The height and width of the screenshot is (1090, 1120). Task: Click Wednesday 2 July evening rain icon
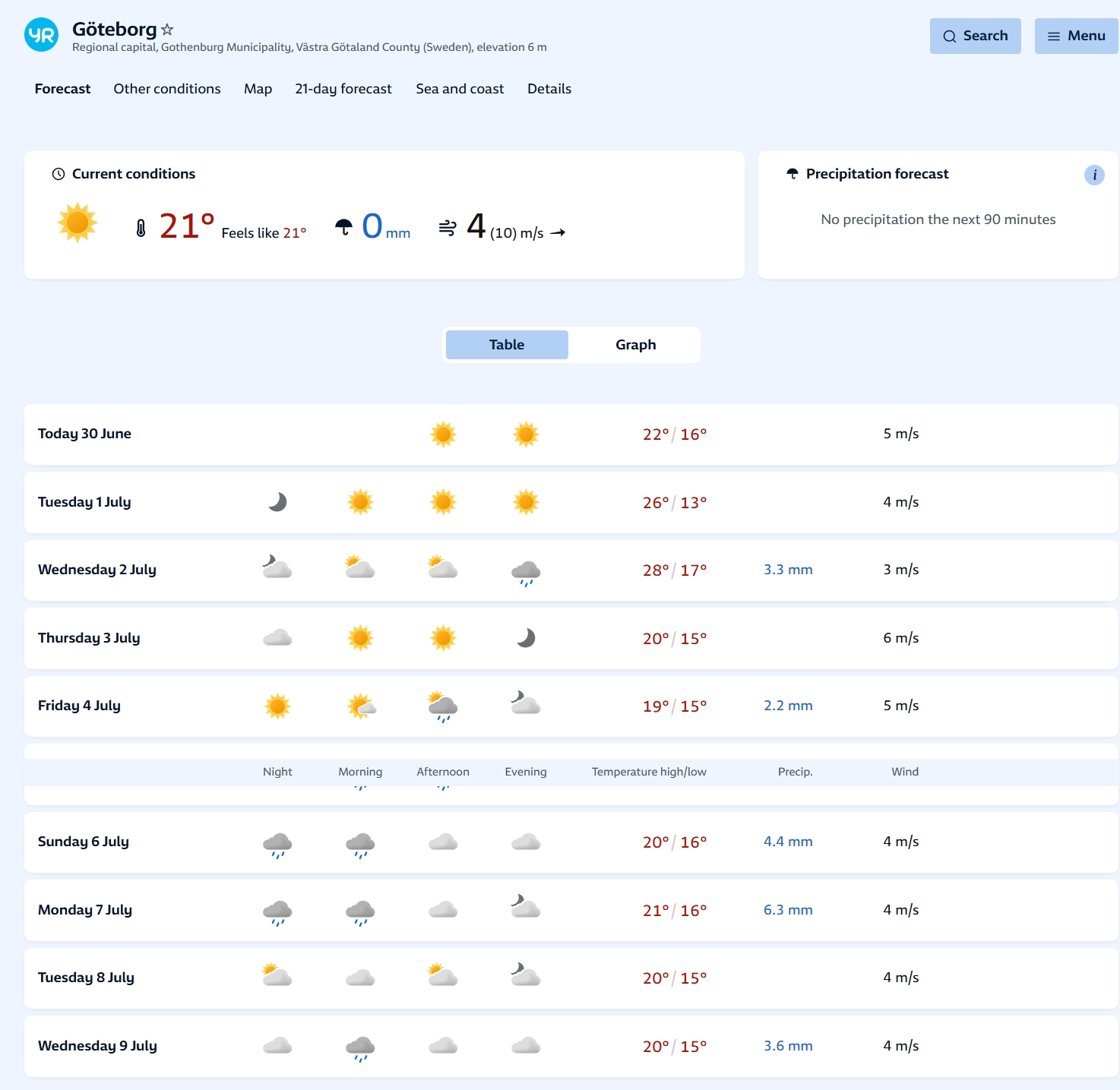(526, 573)
